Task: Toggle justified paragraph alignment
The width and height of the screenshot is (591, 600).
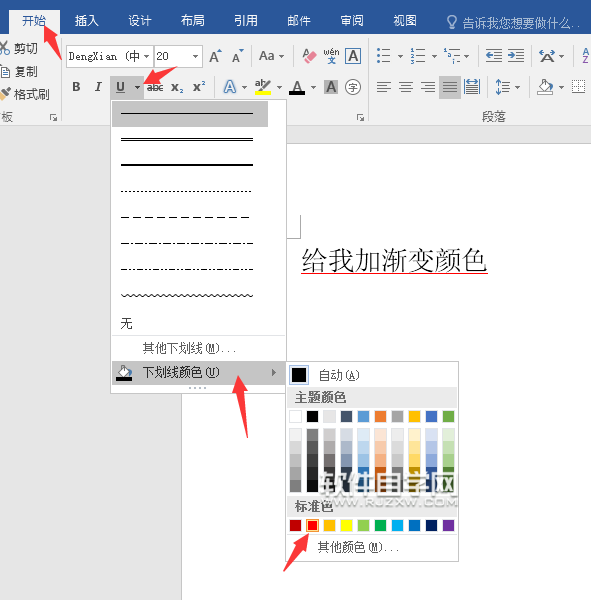Action: pos(450,87)
